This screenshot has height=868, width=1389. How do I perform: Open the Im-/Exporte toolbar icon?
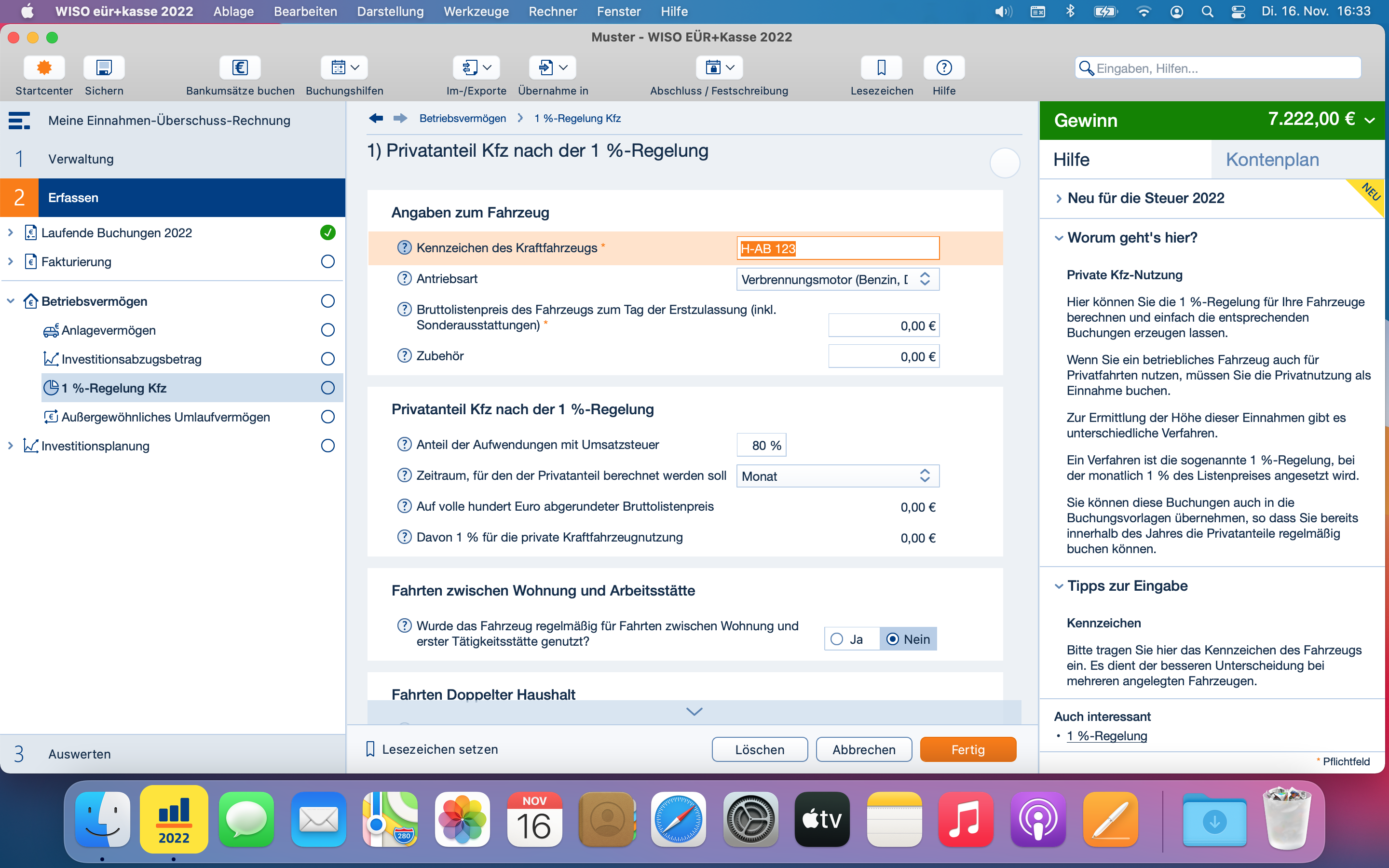pyautogui.click(x=477, y=68)
